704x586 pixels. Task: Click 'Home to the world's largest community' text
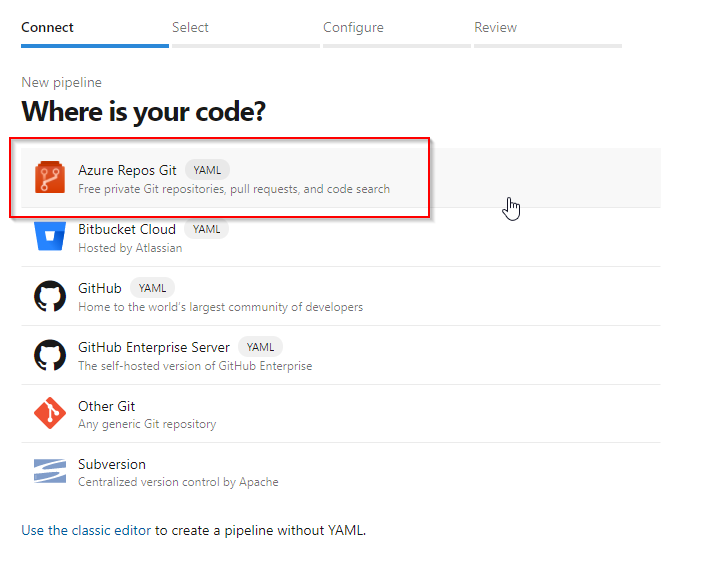220,307
